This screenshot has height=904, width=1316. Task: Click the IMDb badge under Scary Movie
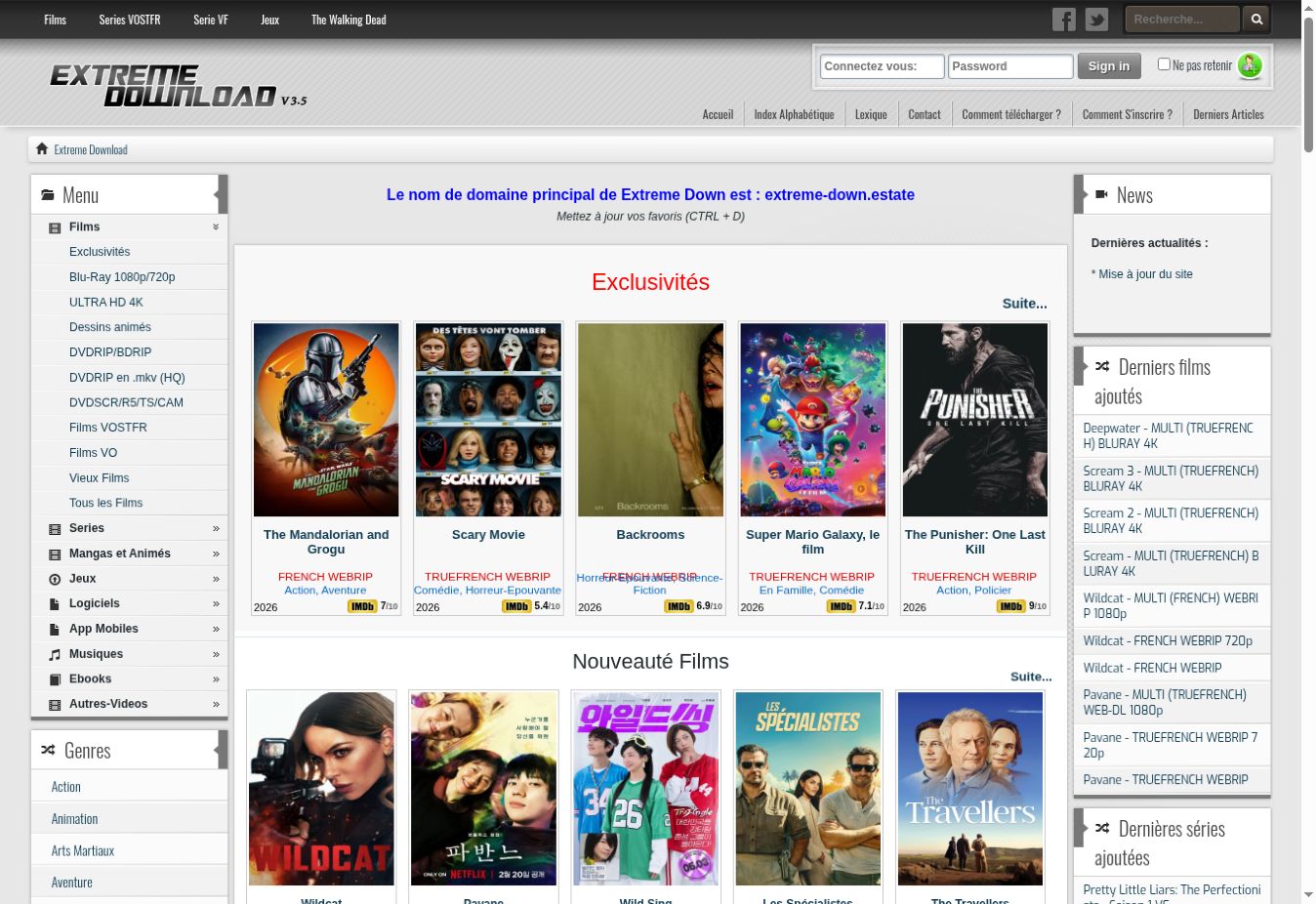(x=516, y=606)
